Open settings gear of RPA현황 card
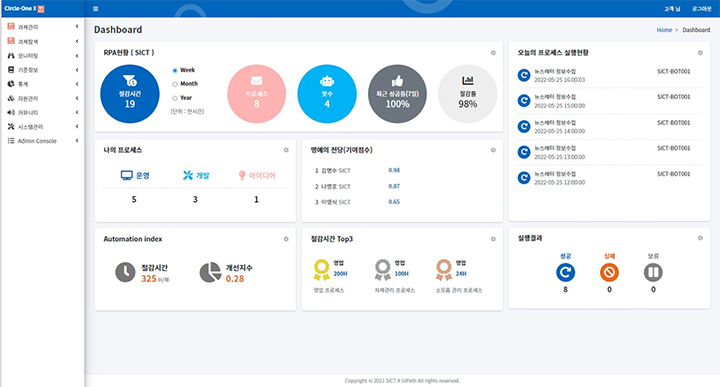 tap(493, 53)
